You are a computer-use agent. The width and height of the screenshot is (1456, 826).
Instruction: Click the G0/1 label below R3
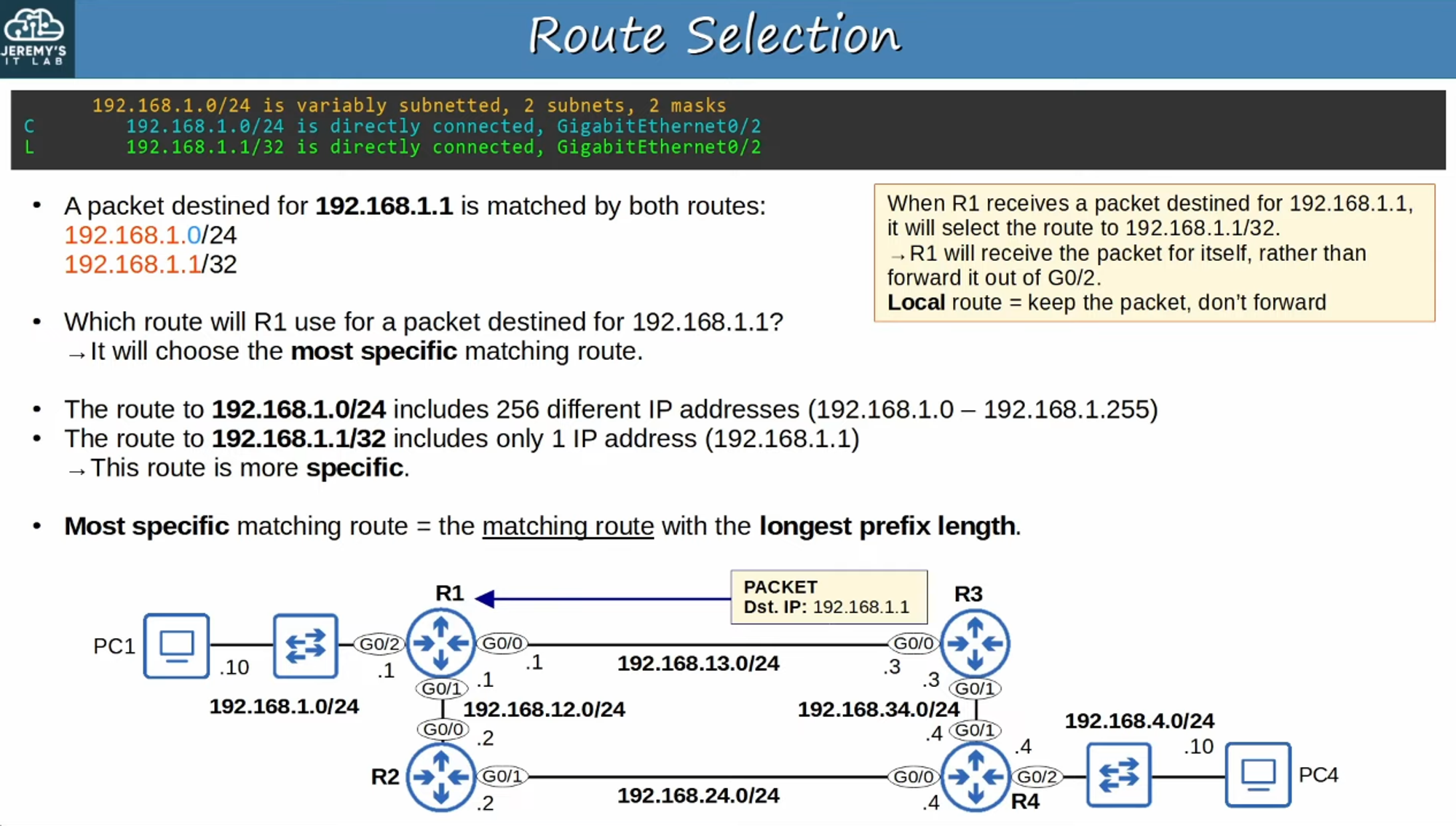tap(975, 688)
